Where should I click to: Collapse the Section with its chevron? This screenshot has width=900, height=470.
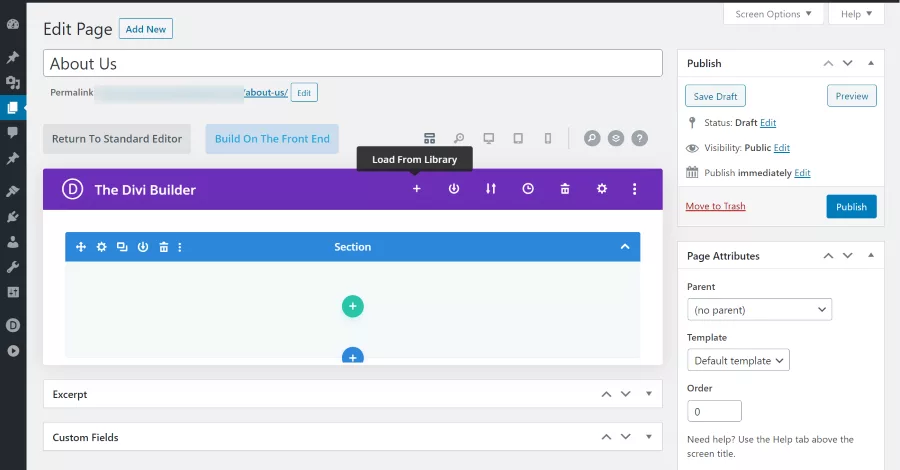[x=625, y=247]
